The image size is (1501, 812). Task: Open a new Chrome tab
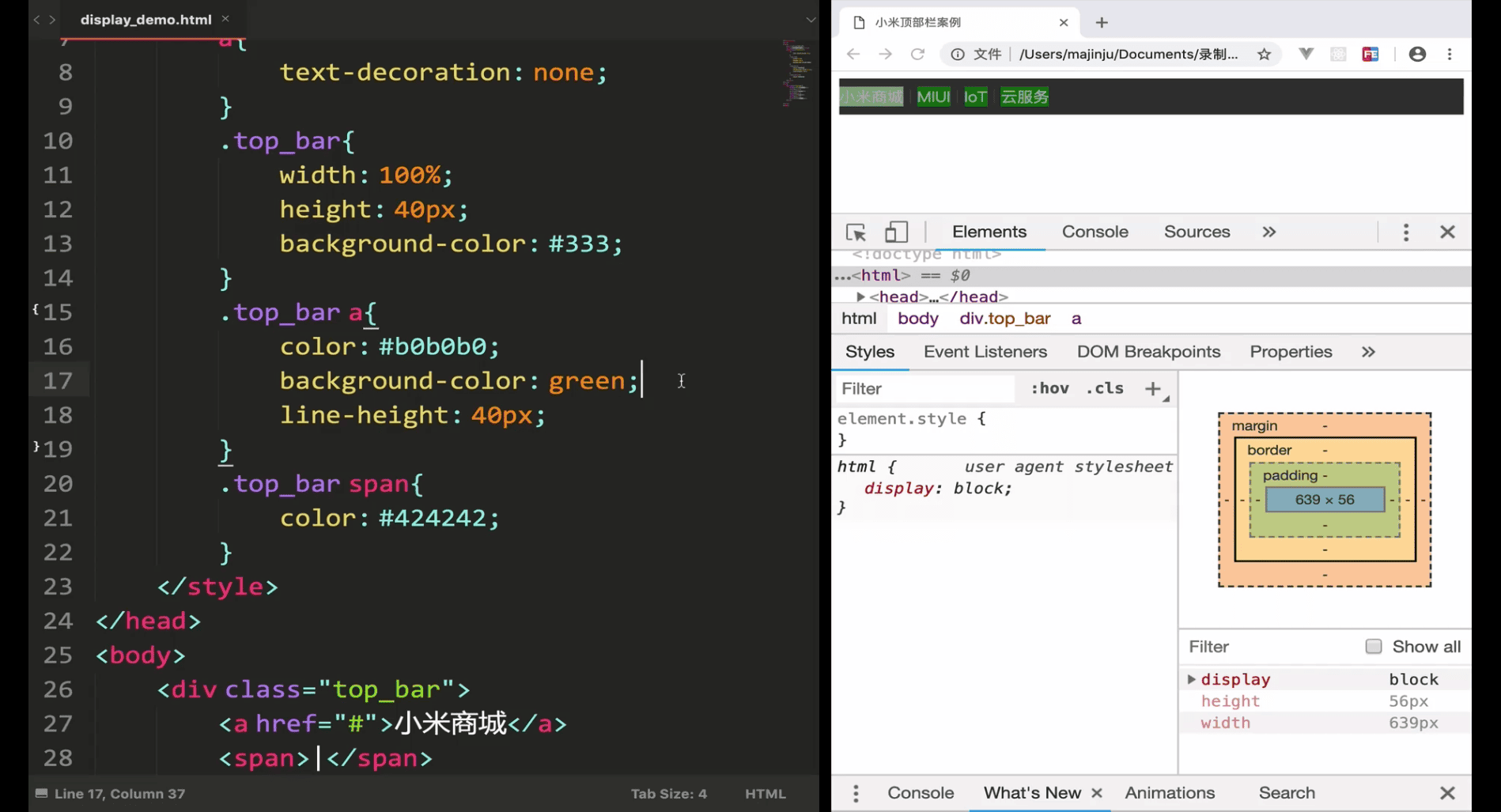point(1102,22)
